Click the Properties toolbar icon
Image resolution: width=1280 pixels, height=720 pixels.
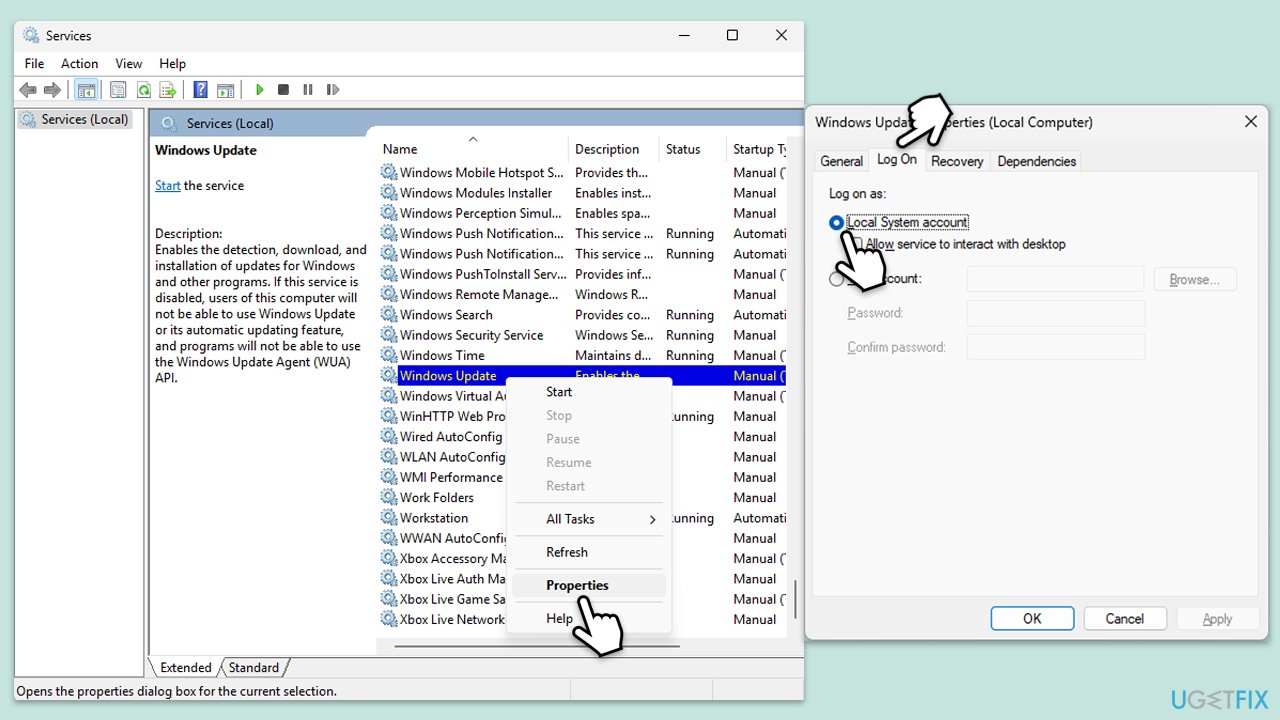[118, 90]
